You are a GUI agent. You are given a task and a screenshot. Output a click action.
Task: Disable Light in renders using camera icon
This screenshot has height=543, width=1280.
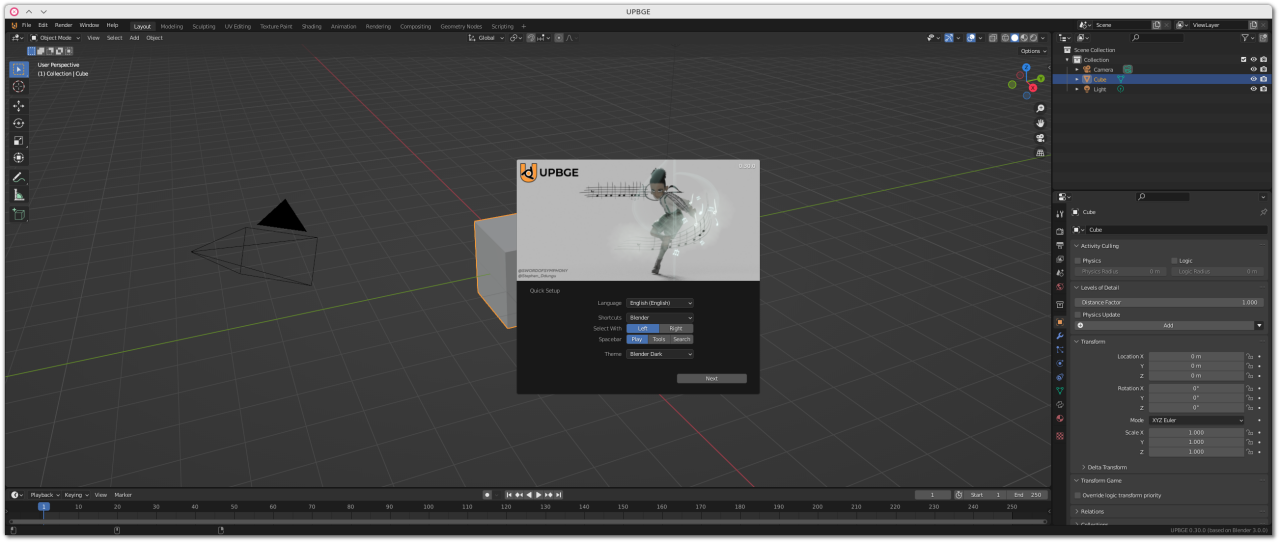point(1264,89)
